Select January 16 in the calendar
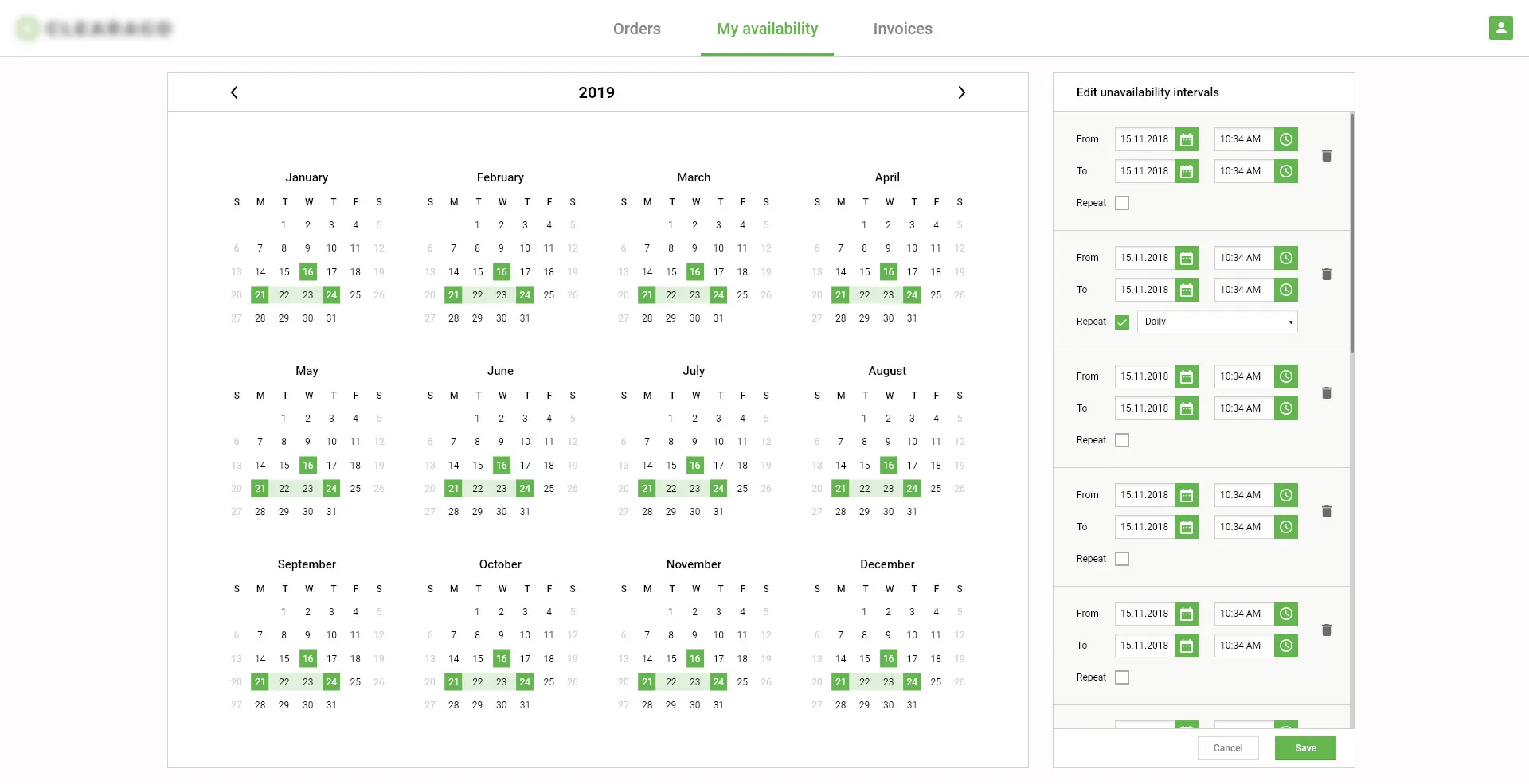This screenshot has height=784, width=1529. (x=308, y=272)
